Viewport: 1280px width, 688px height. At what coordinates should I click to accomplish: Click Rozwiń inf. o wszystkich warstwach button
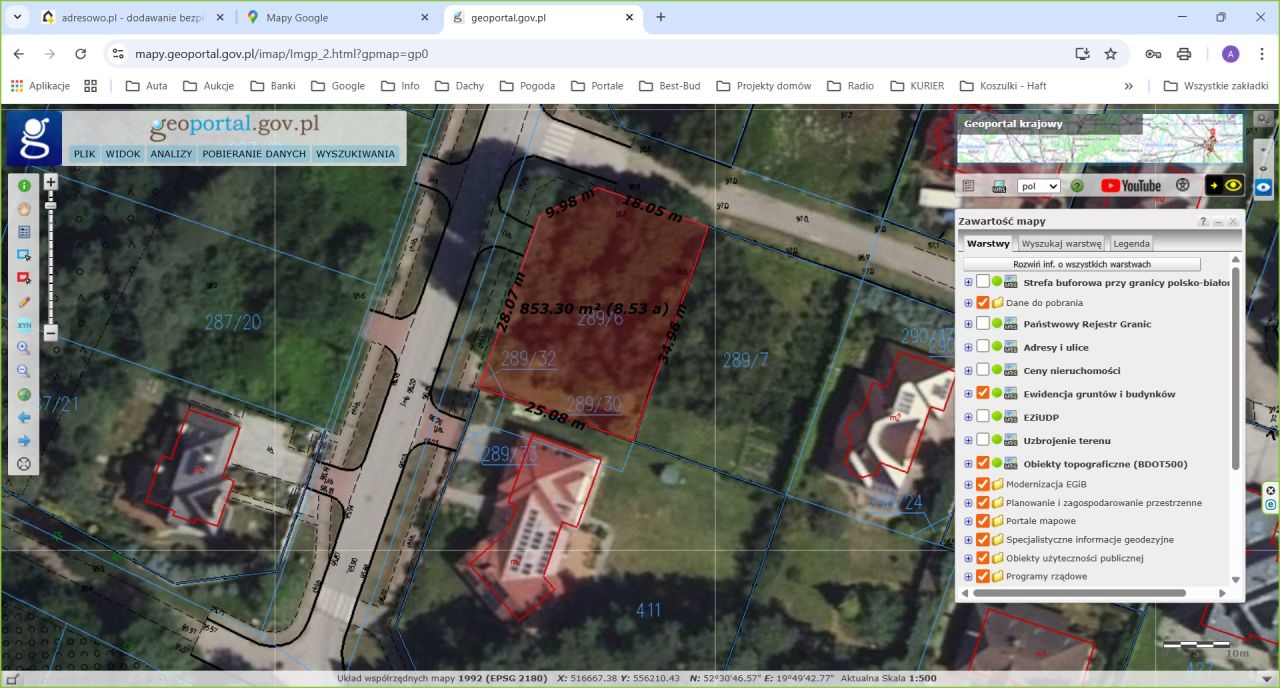point(1082,264)
